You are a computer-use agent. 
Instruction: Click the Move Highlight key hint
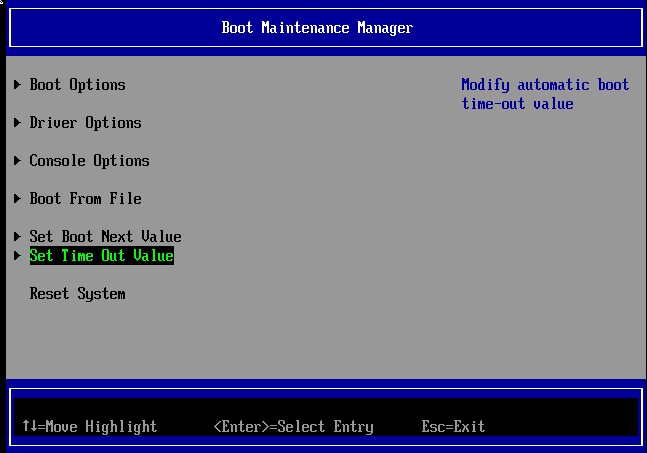90,426
